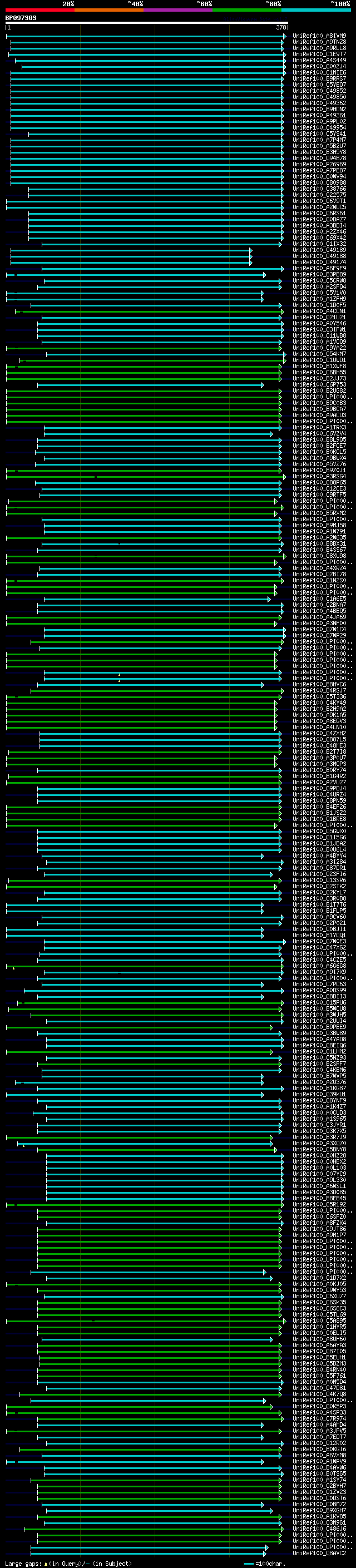Viewport: 356px width, 1568px height.
Task: Open hit UniRef100_Q3IFW1
Action: click(319, 329)
